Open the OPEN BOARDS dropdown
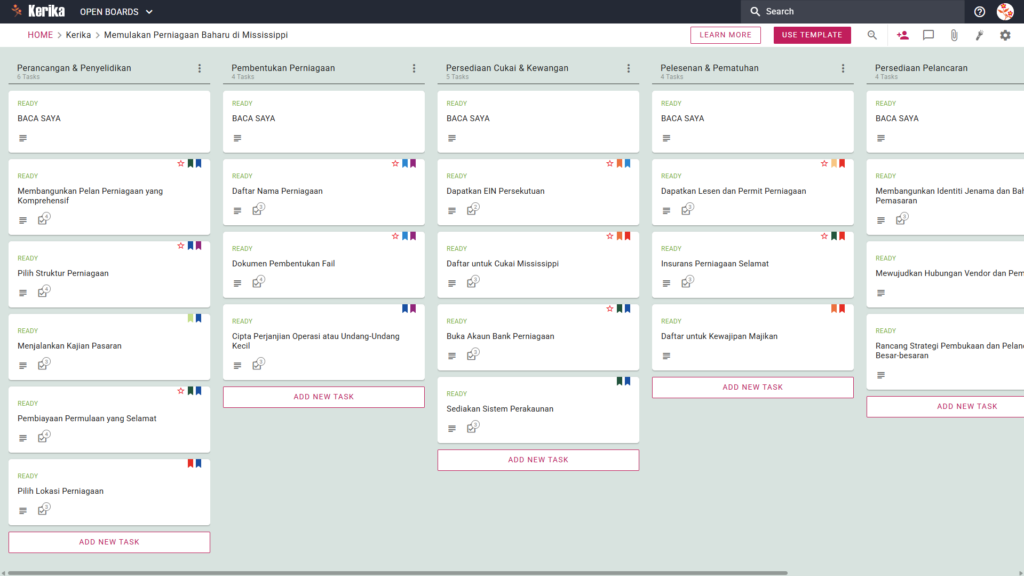This screenshot has width=1024, height=576. click(116, 12)
